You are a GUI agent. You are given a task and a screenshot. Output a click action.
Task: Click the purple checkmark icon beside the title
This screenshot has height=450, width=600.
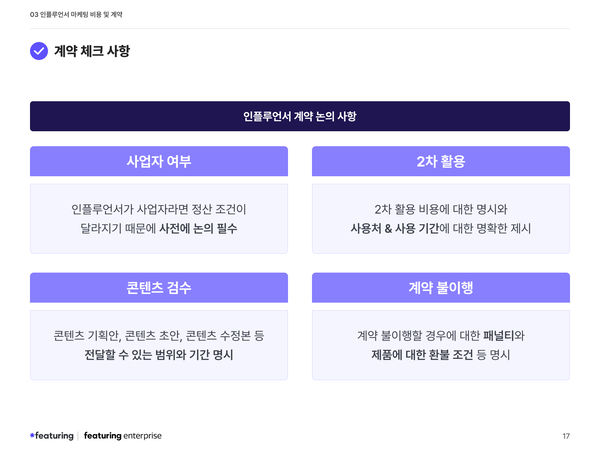39,51
